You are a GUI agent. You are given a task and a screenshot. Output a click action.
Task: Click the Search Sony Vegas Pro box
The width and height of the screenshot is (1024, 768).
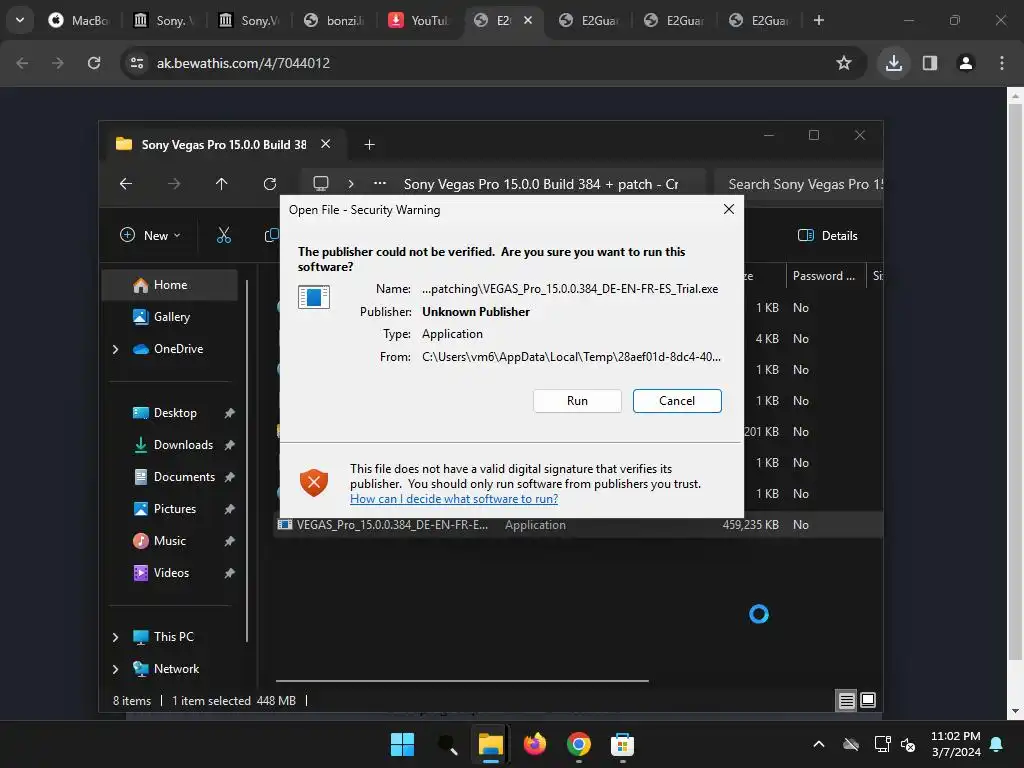pyautogui.click(x=798, y=184)
